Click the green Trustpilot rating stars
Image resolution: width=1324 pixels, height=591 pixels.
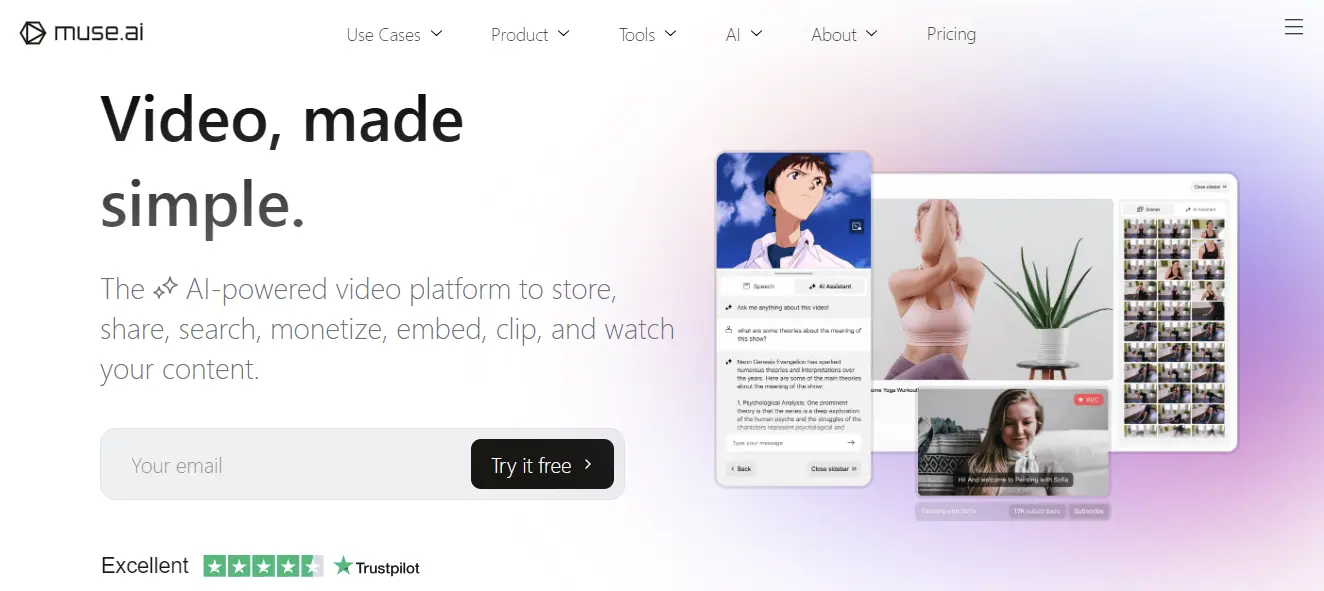pyautogui.click(x=263, y=566)
